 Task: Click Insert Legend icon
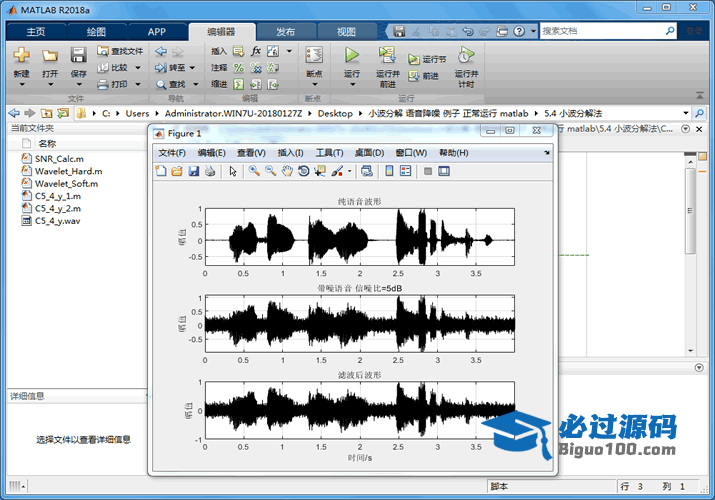pos(405,171)
